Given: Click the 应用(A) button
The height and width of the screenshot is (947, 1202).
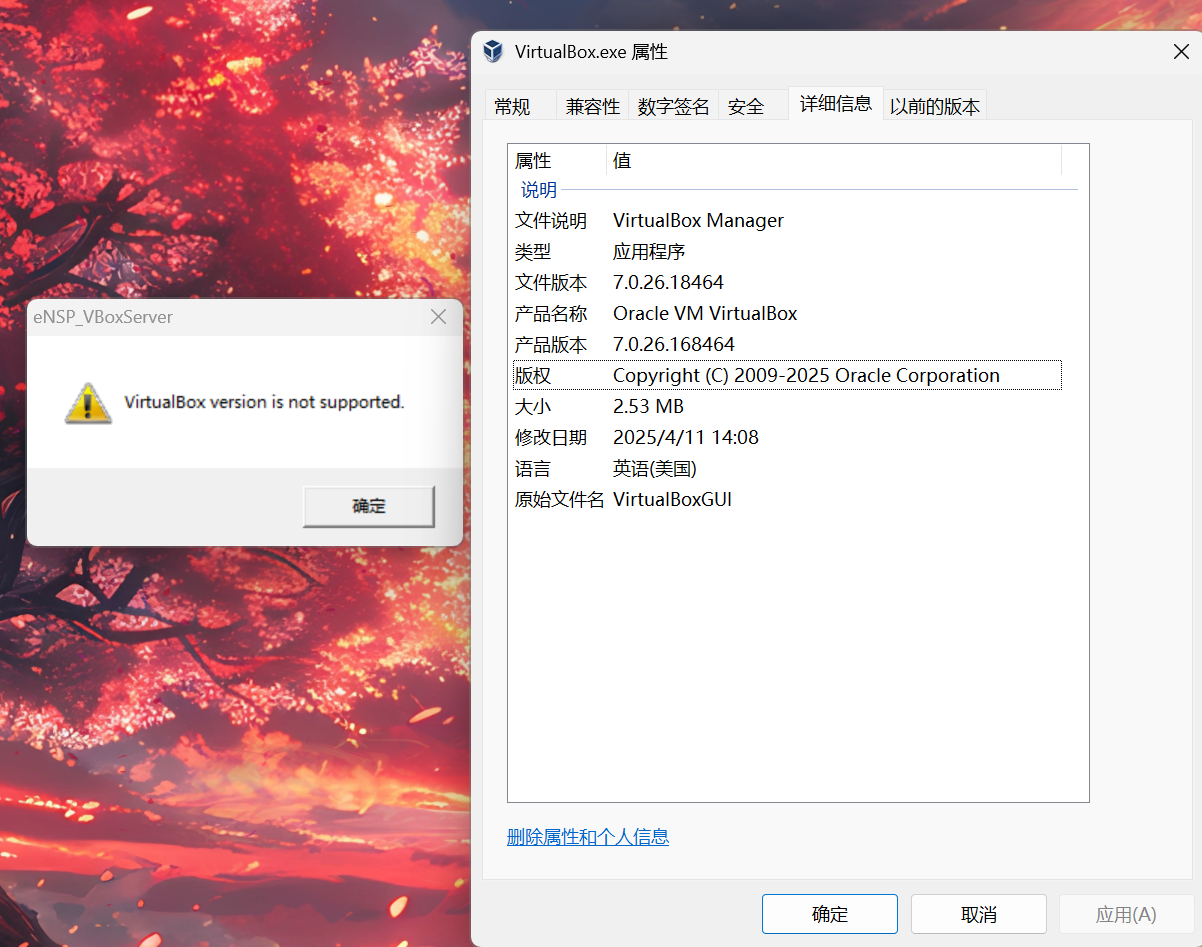Looking at the screenshot, I should (x=1126, y=914).
